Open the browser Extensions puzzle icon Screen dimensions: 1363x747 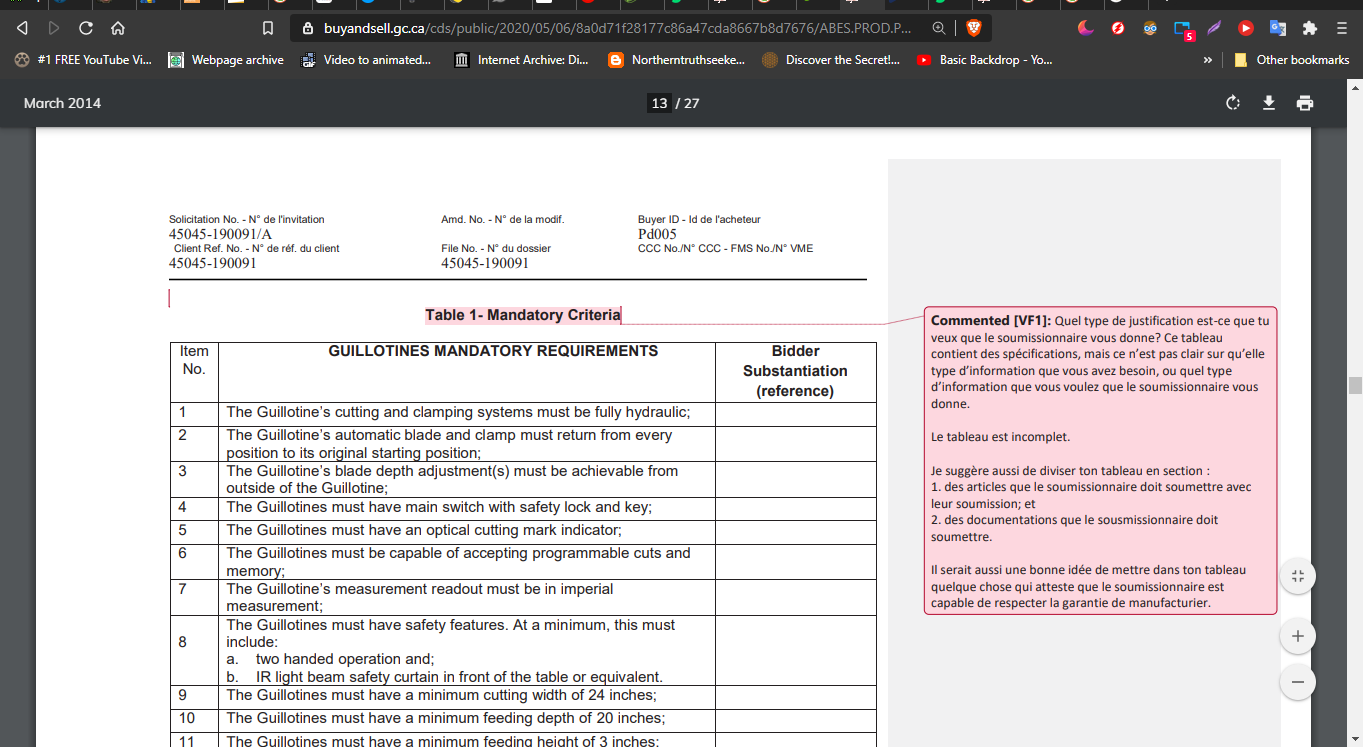point(1309,28)
